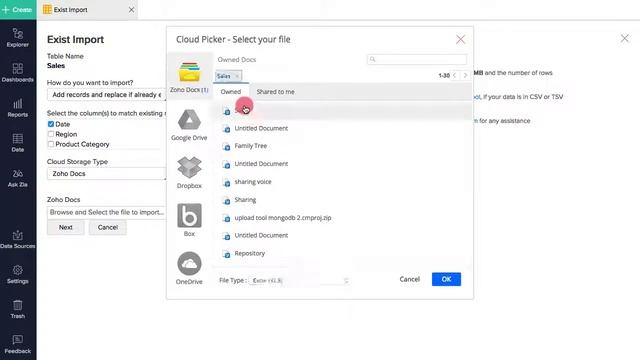Viewport: 640px width, 360px height.
Task: Open the How do you want to import dropdown
Action: 107,95
